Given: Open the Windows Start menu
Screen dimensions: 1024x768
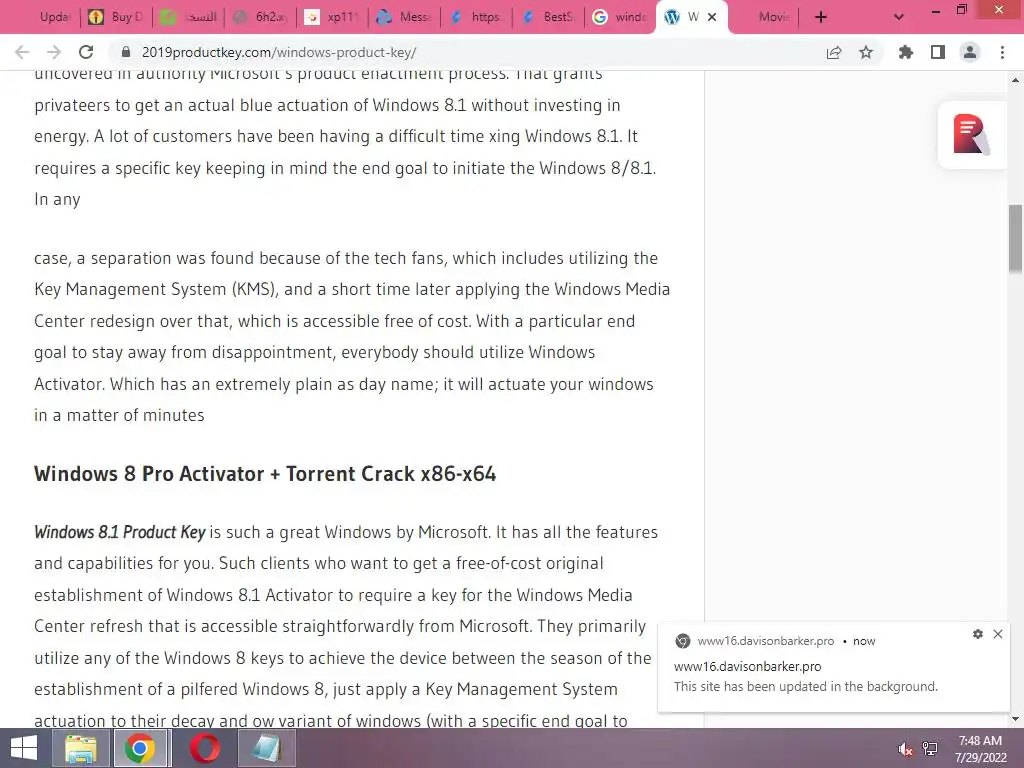Looking at the screenshot, I should (24, 748).
